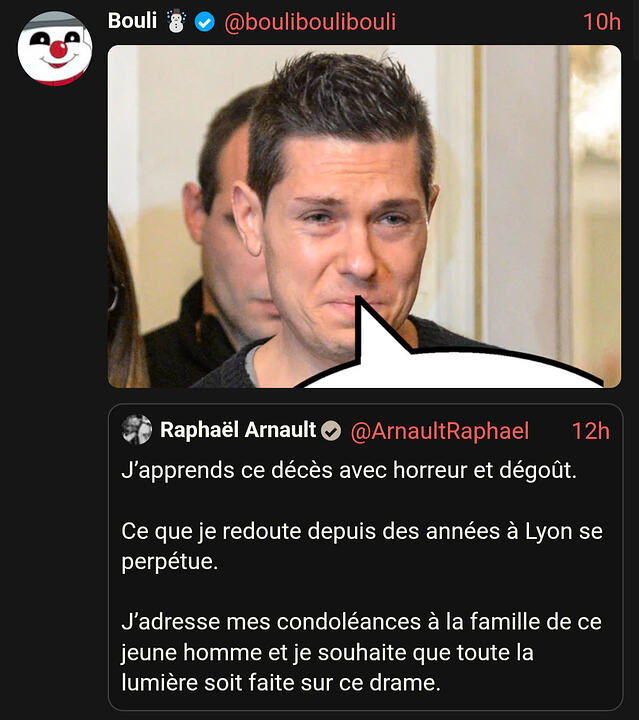Click the Bouli display name
Viewport: 639px width, 720px height.
[x=132, y=21]
